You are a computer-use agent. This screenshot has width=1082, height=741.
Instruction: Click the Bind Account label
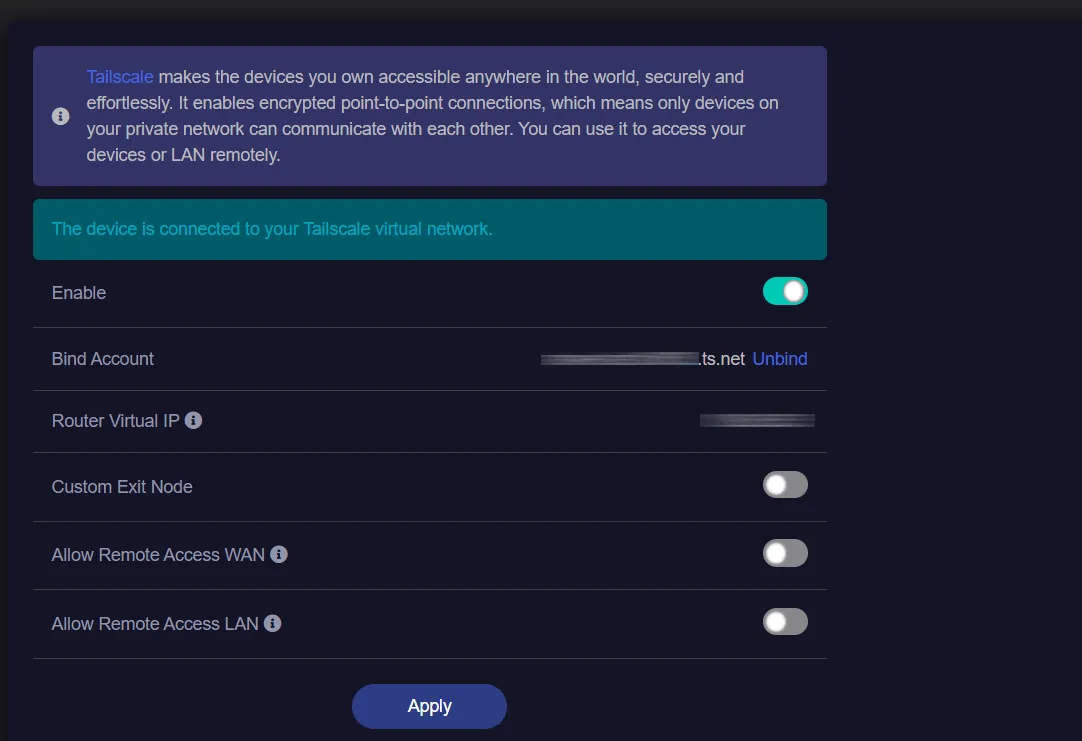[x=103, y=359]
